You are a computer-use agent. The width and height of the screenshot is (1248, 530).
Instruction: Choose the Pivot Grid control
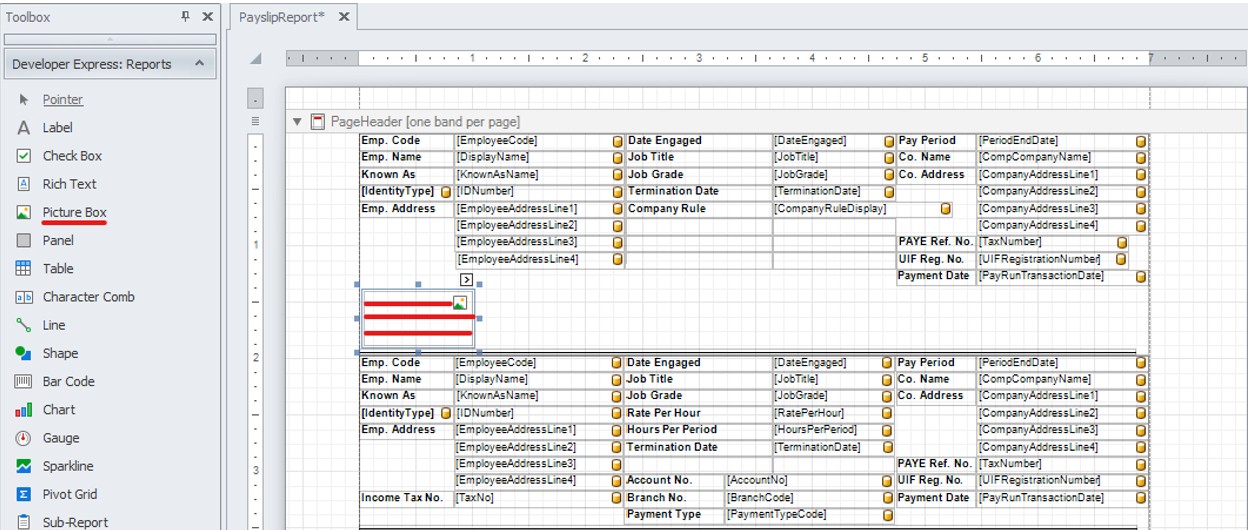[68, 494]
